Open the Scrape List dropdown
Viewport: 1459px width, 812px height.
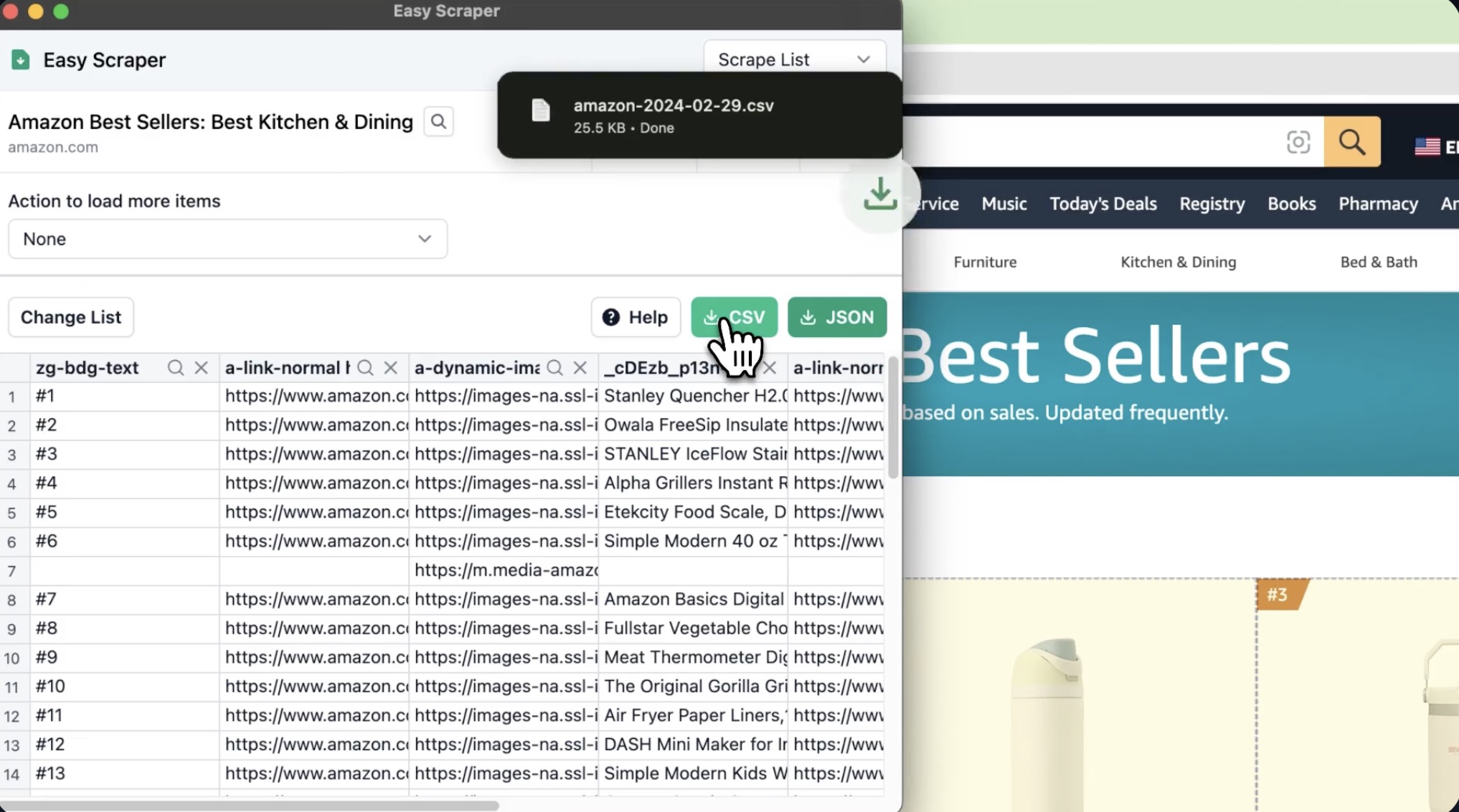793,60
